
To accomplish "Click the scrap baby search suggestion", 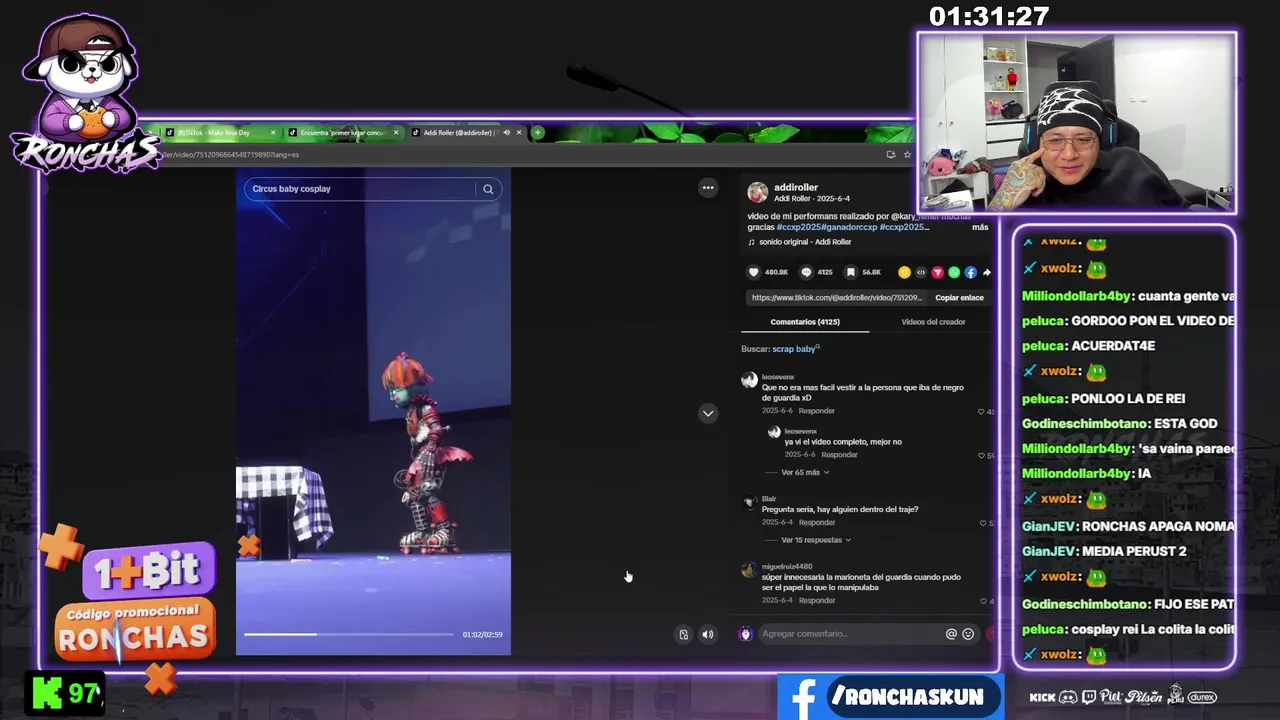I will (794, 349).
